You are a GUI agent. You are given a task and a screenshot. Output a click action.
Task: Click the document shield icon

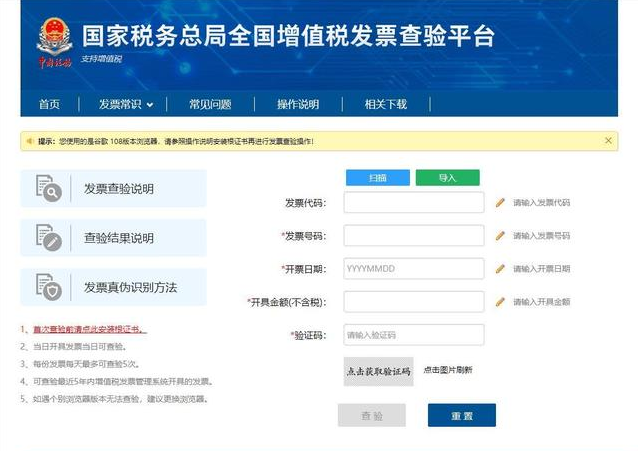click(x=48, y=287)
